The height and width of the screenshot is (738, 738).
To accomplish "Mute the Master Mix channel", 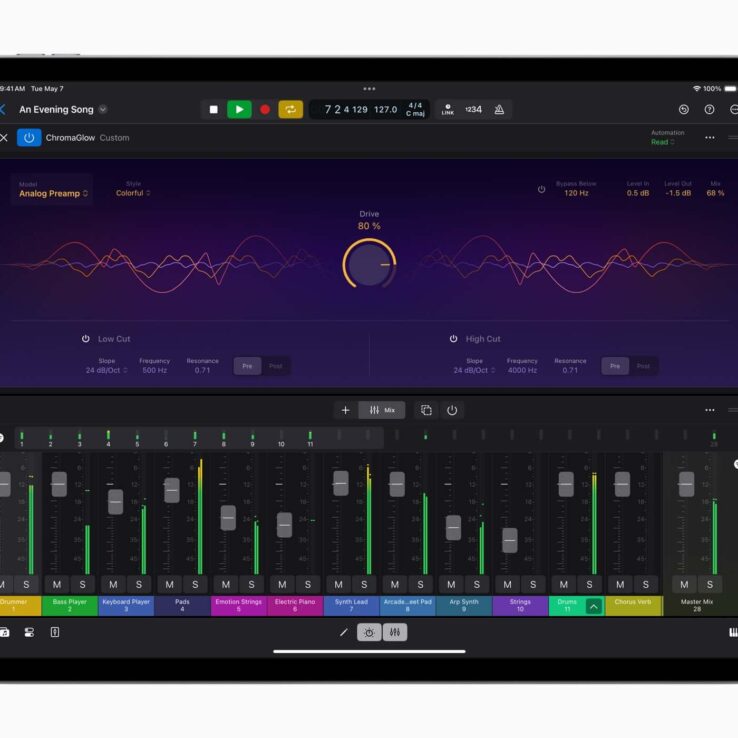I will (x=684, y=585).
